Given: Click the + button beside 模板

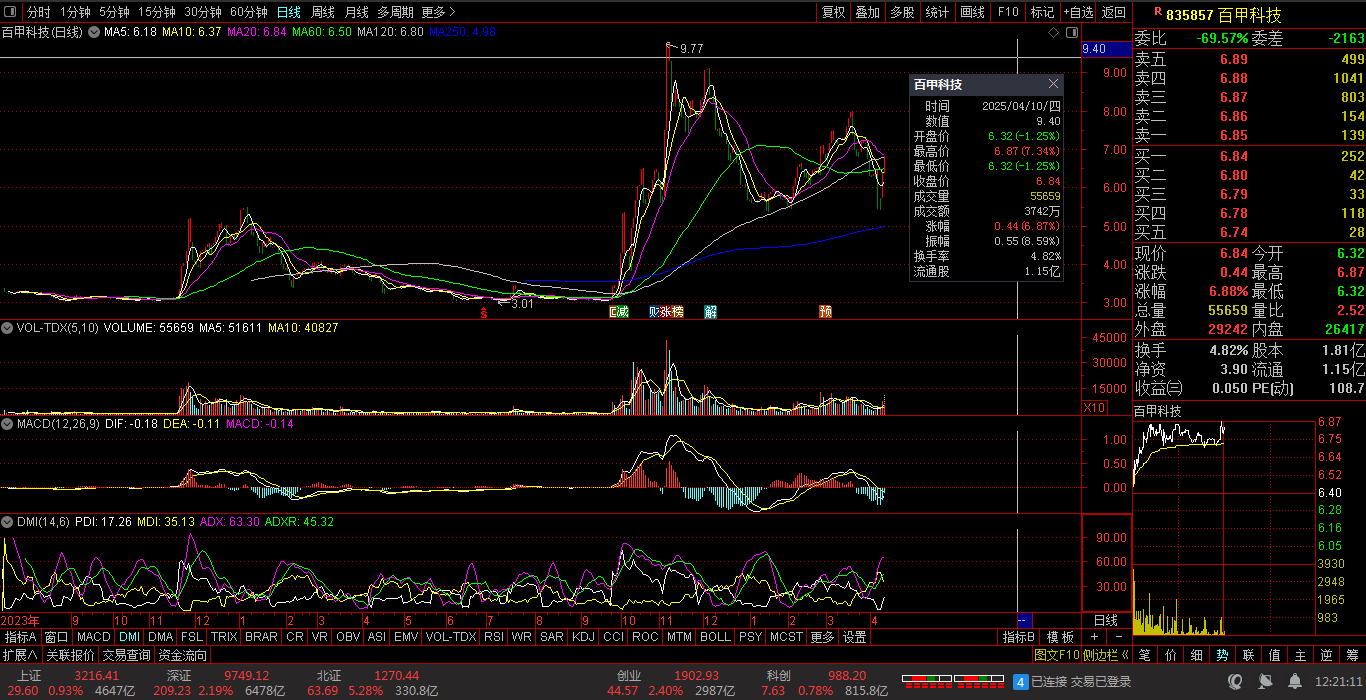Looking at the screenshot, I should [x=1094, y=637].
